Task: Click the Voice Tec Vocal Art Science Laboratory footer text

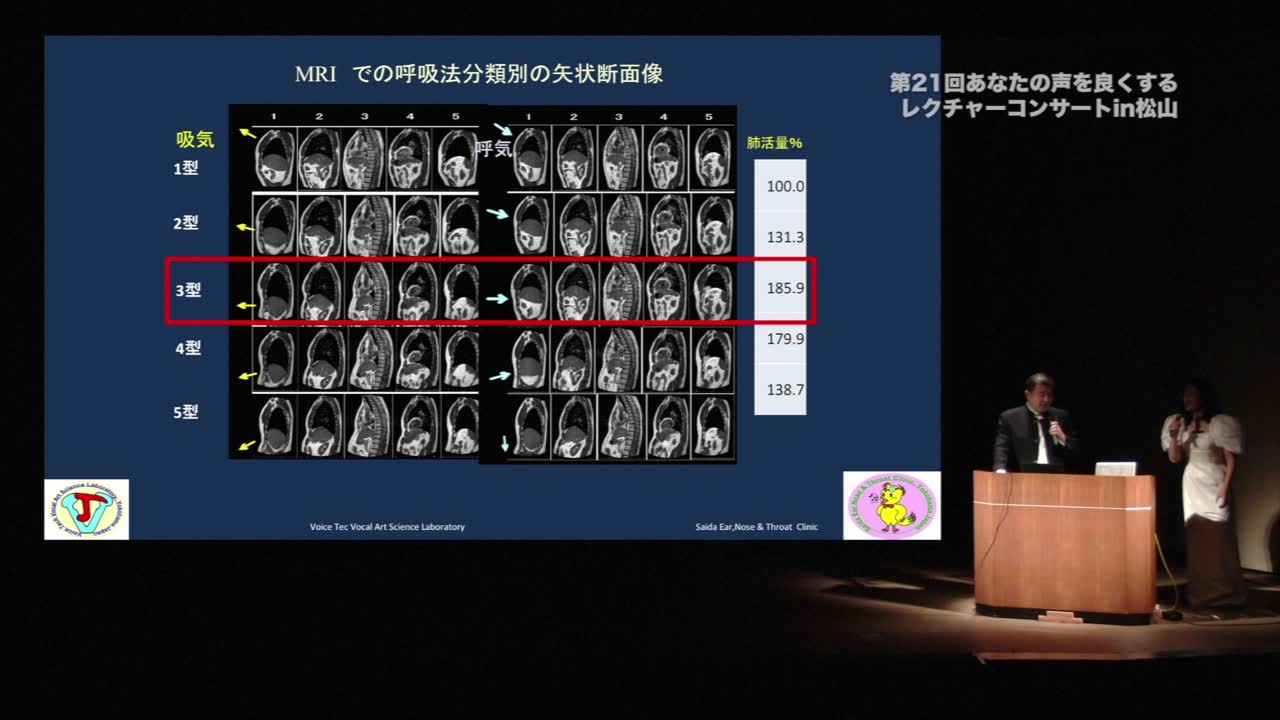Action: [x=387, y=527]
